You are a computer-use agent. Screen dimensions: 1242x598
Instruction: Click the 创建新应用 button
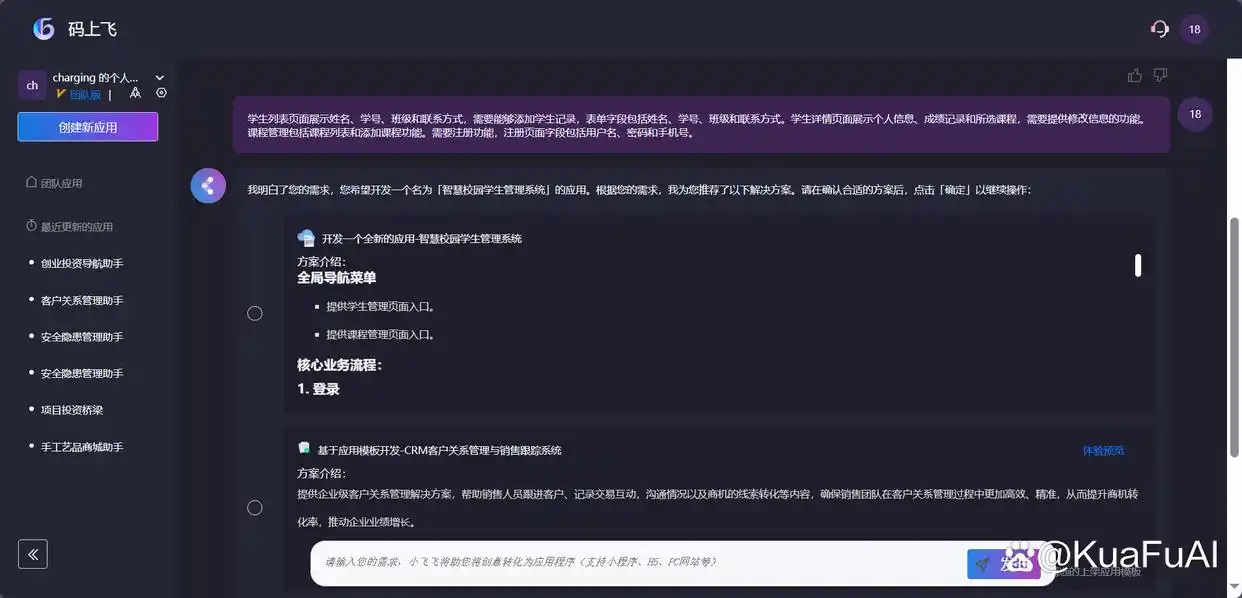pos(87,129)
